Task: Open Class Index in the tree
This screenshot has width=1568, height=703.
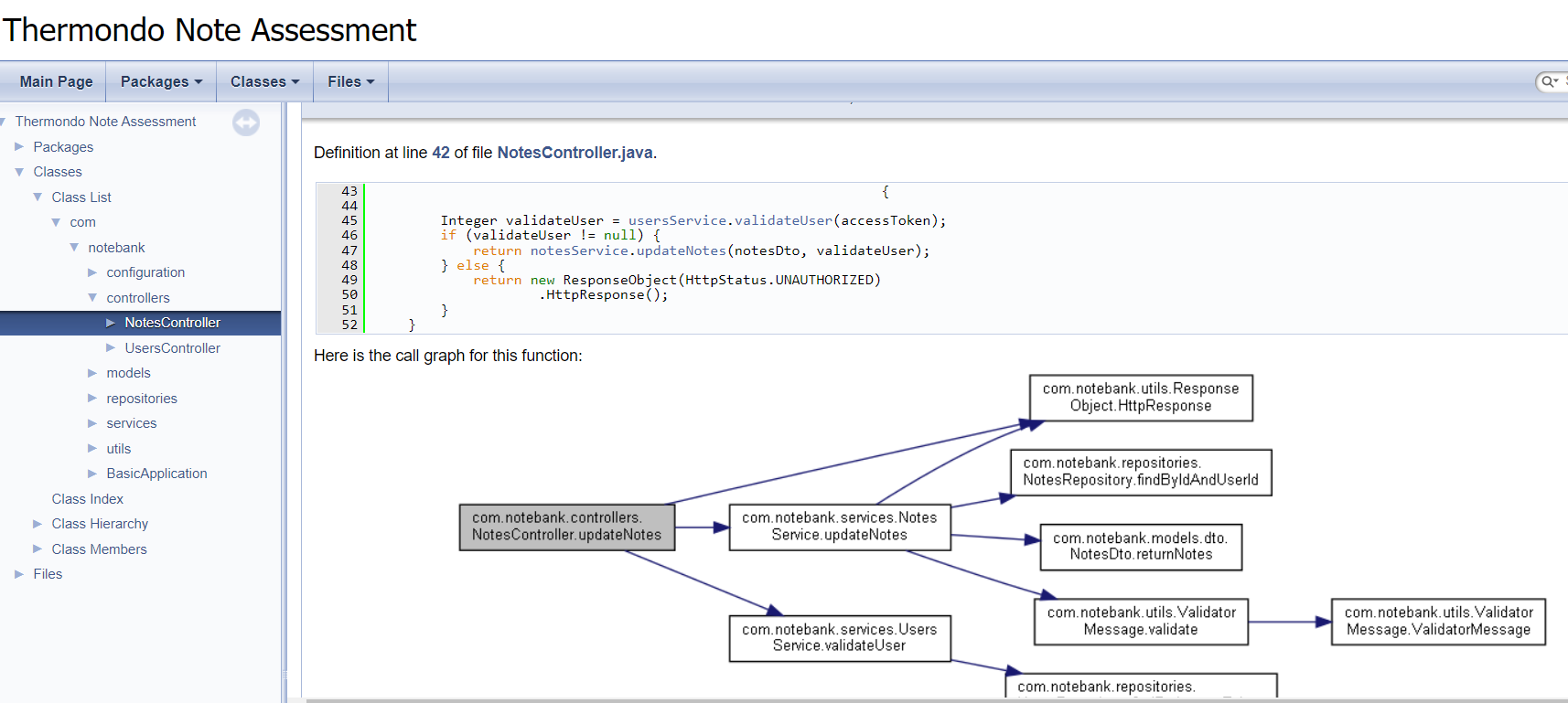Action: 88,499
